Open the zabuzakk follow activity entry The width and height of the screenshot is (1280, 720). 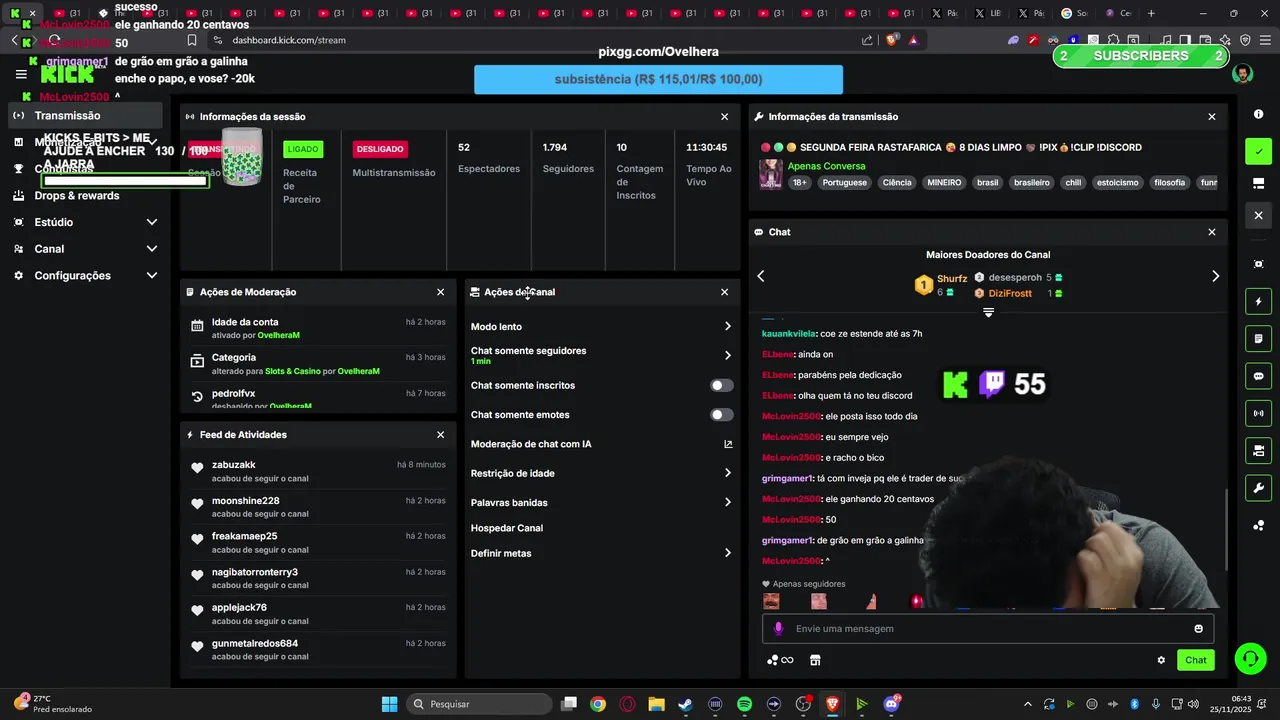(318, 471)
